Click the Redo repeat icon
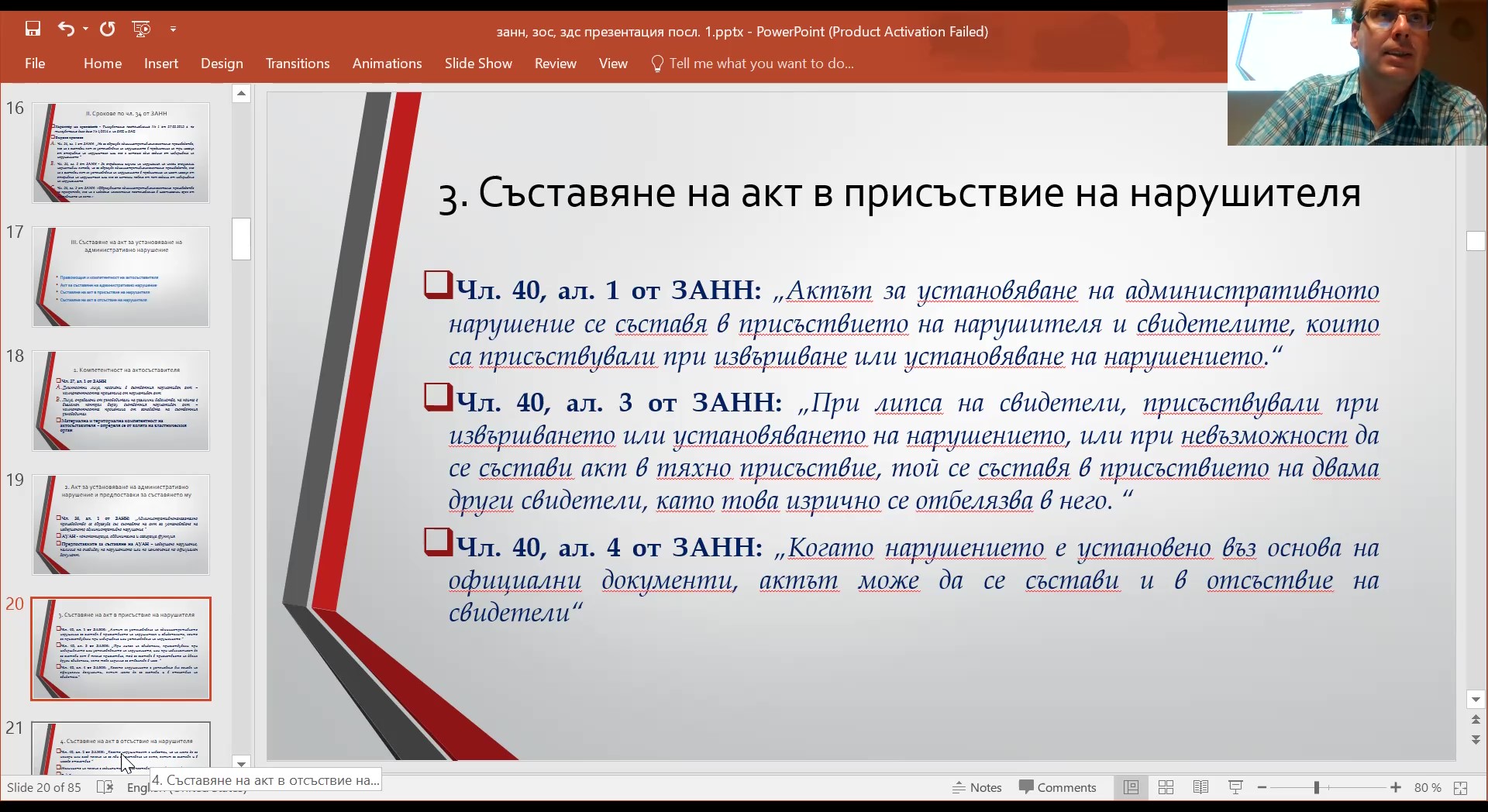1488x812 pixels. click(x=108, y=29)
